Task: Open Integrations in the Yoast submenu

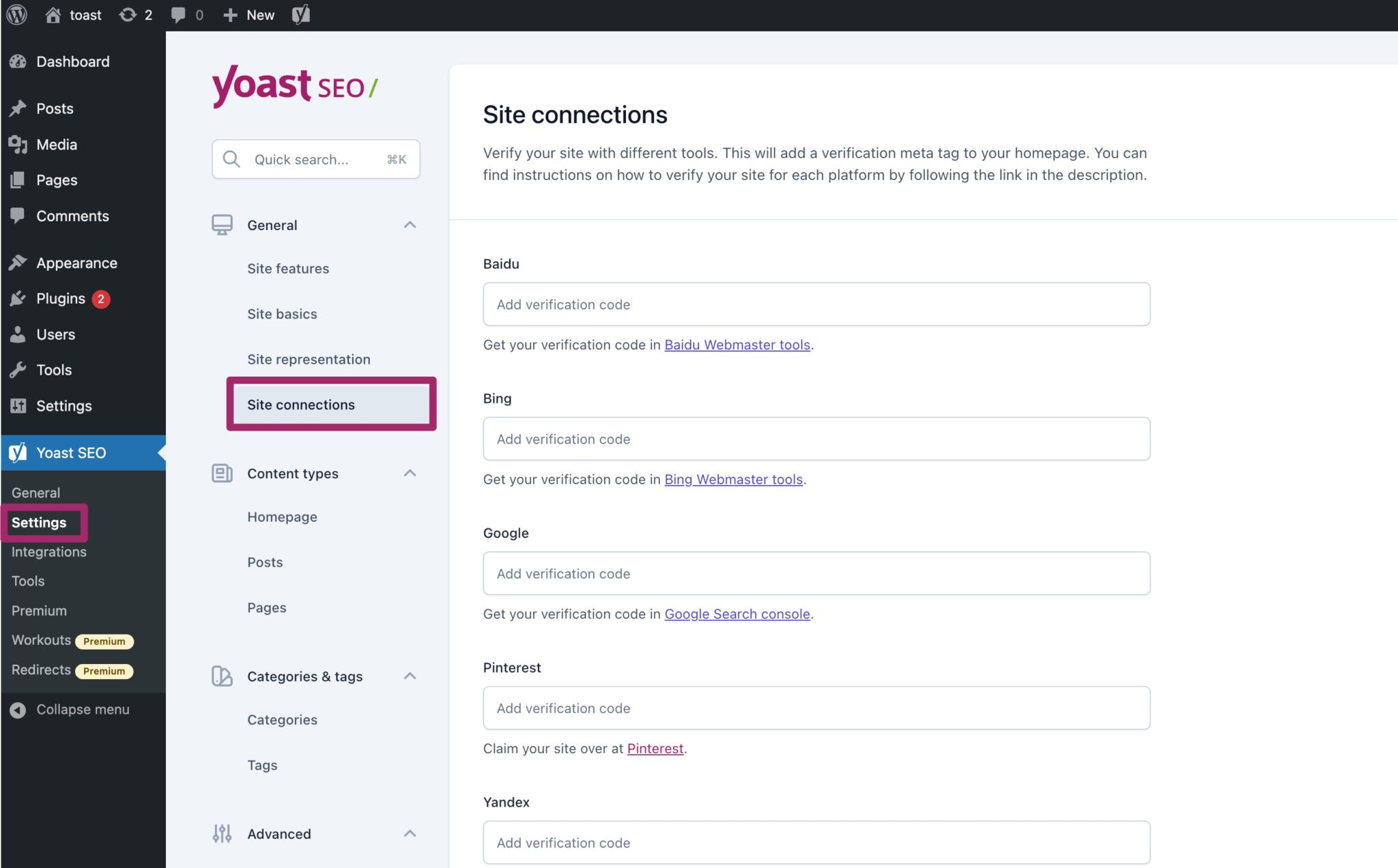Action: tap(48, 551)
